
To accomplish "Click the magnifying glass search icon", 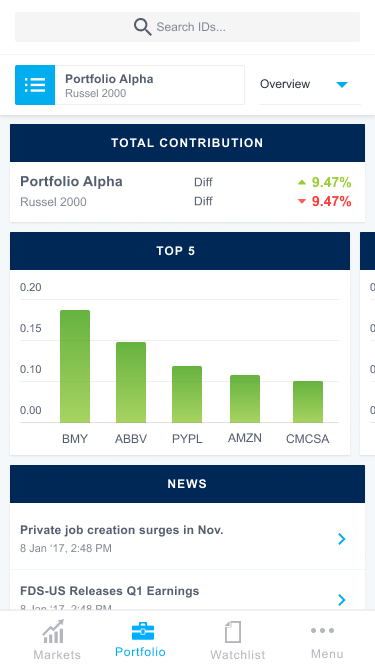I will coord(142,27).
